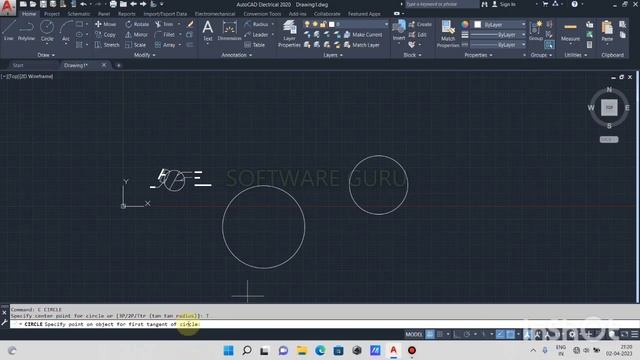Add new drawing tab with plus button
The height and width of the screenshot is (360, 640).
tap(118, 65)
